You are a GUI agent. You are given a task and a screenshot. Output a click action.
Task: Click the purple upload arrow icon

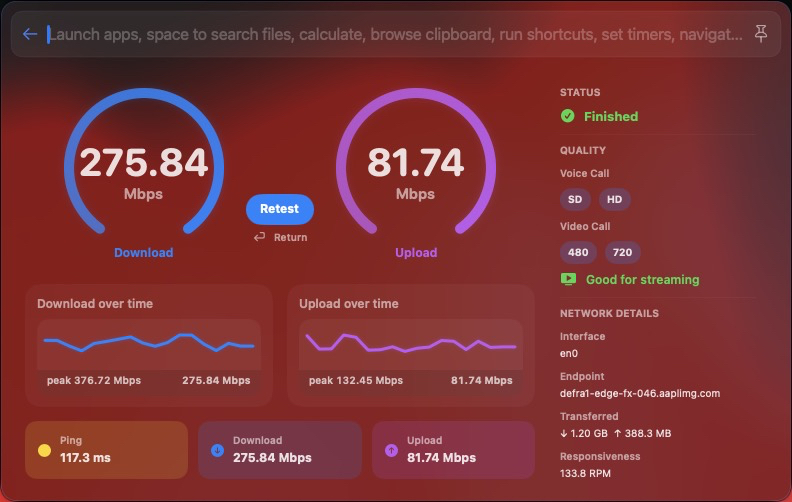tap(391, 450)
